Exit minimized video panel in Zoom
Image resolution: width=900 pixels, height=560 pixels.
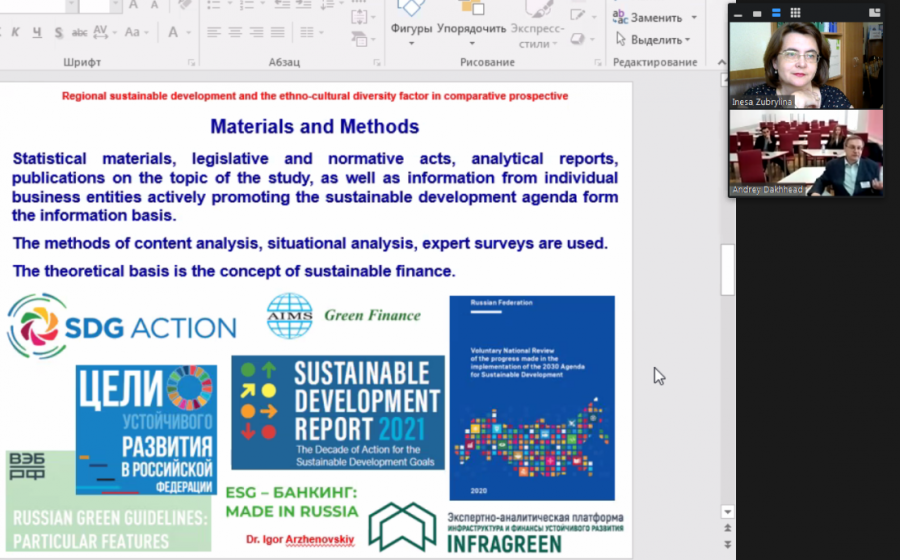coord(874,13)
